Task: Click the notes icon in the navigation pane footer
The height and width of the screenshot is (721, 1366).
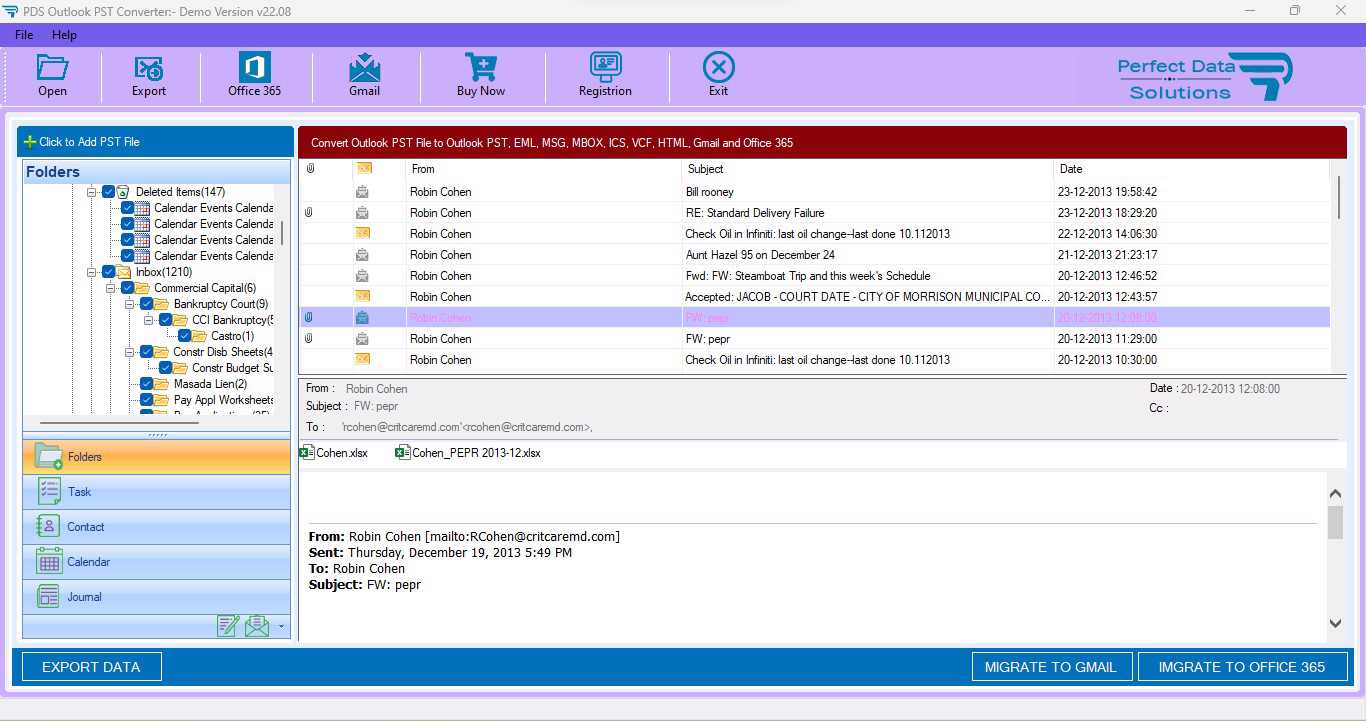Action: pyautogui.click(x=228, y=626)
